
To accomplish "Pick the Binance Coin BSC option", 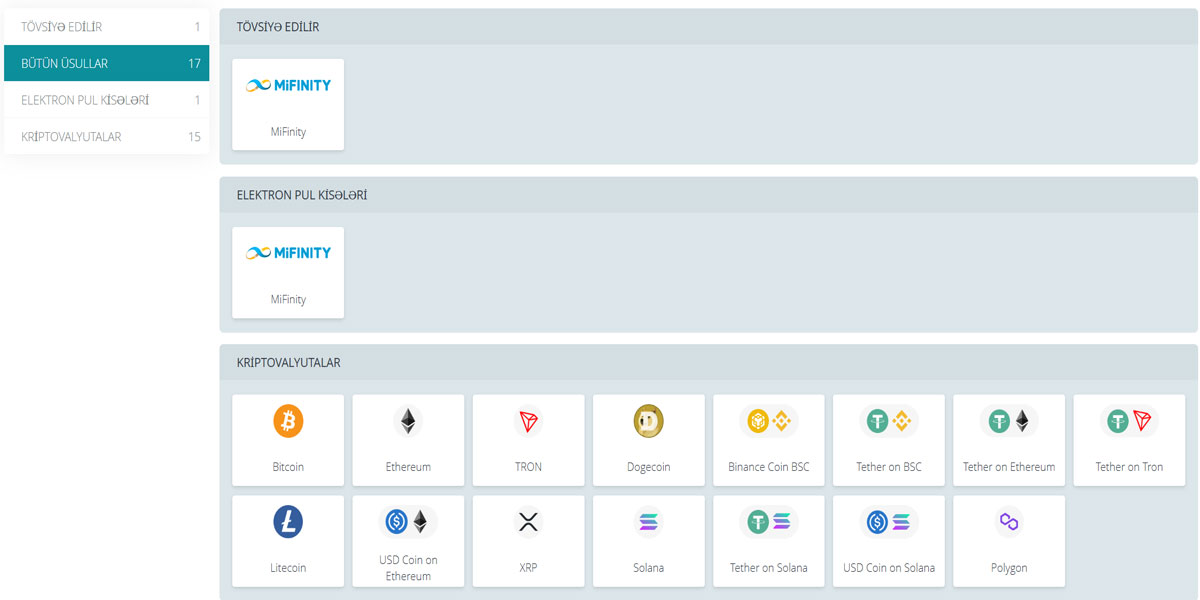I will click(768, 423).
